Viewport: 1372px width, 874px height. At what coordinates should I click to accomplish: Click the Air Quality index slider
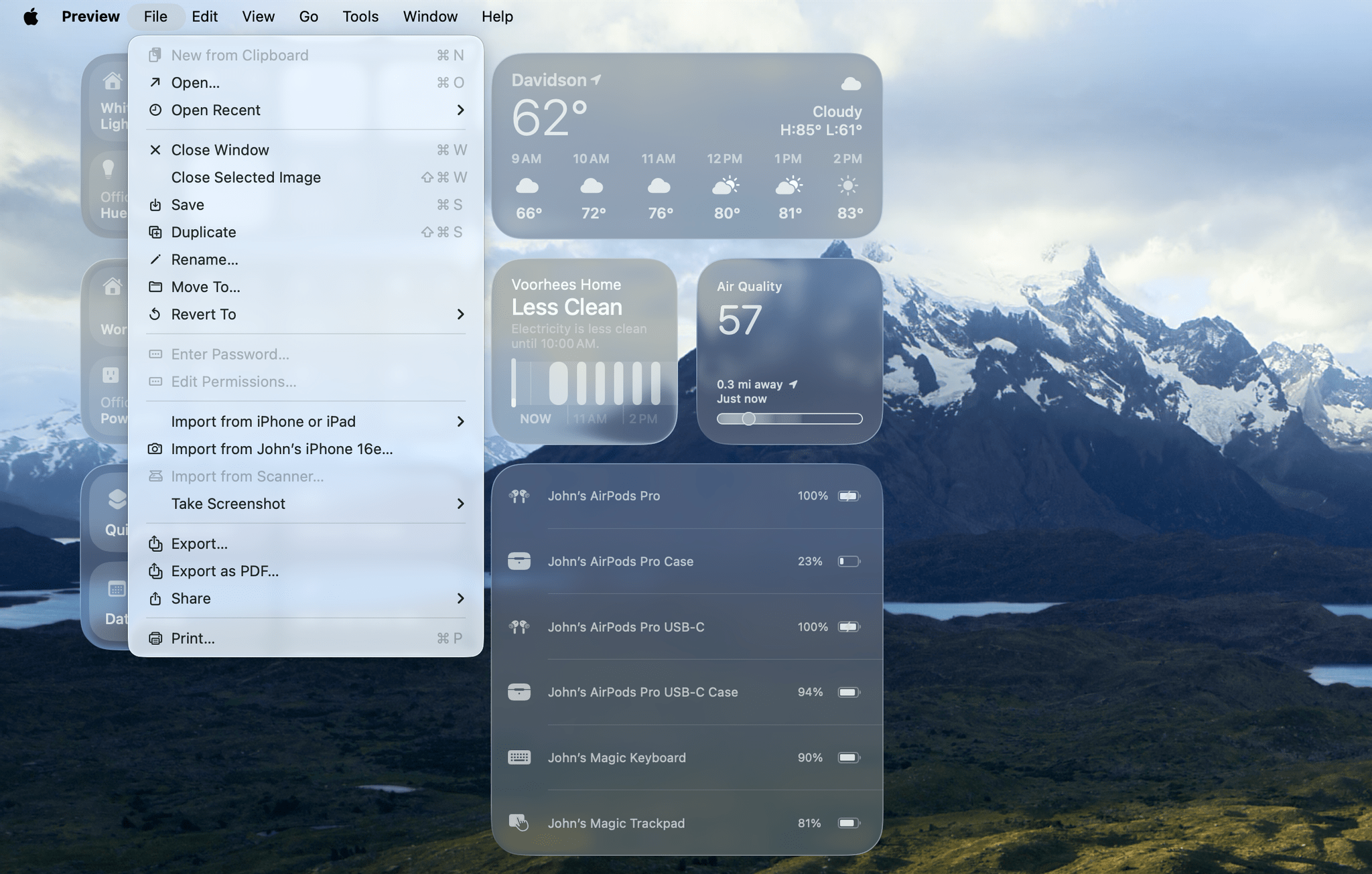click(x=789, y=419)
